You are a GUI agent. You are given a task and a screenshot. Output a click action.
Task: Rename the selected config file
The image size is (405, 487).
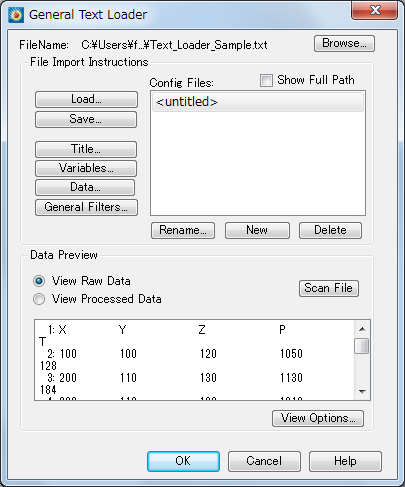(183, 230)
